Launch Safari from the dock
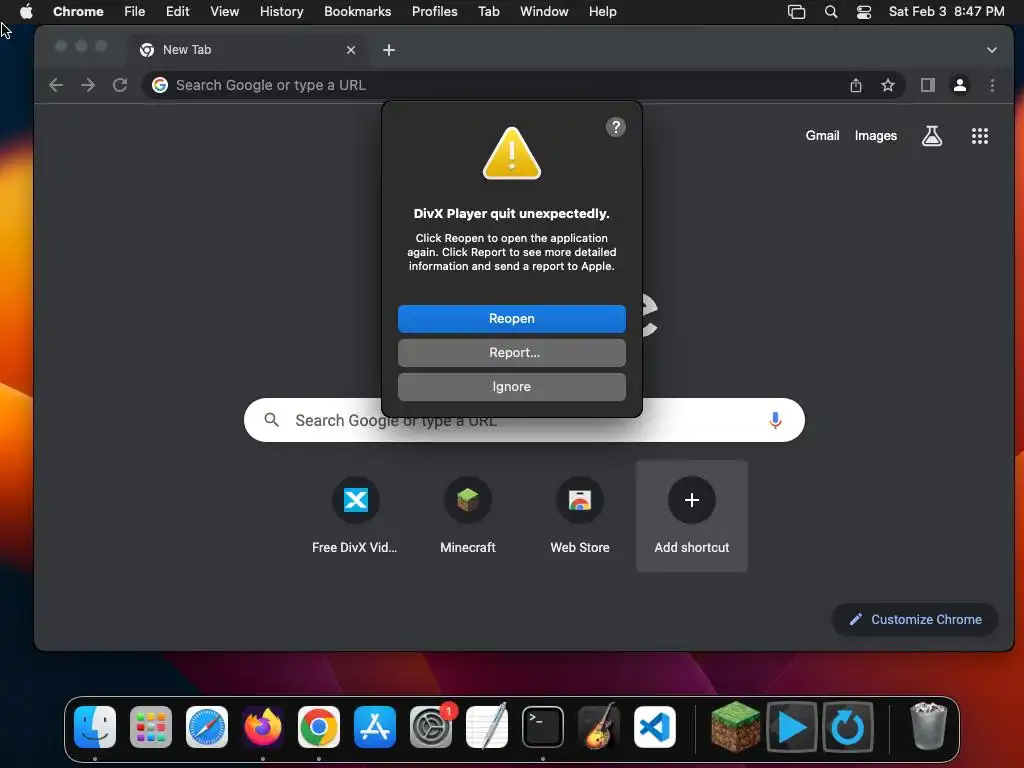Screen dimensions: 1024x768 click(207, 727)
